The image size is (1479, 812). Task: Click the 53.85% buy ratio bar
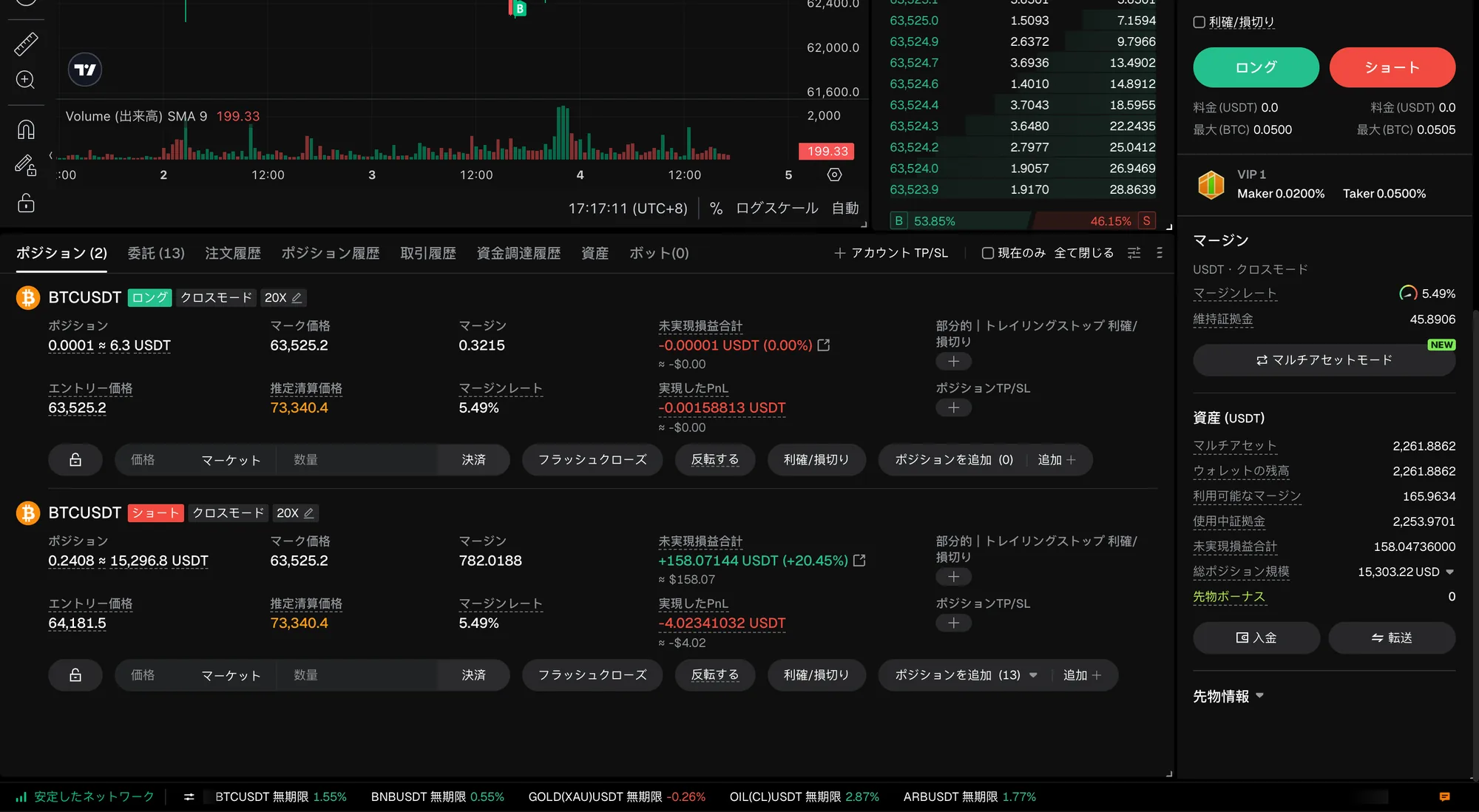click(x=959, y=221)
